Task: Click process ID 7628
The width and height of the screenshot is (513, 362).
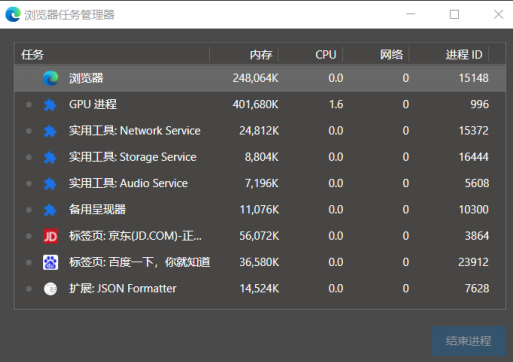Action: [x=477, y=289]
